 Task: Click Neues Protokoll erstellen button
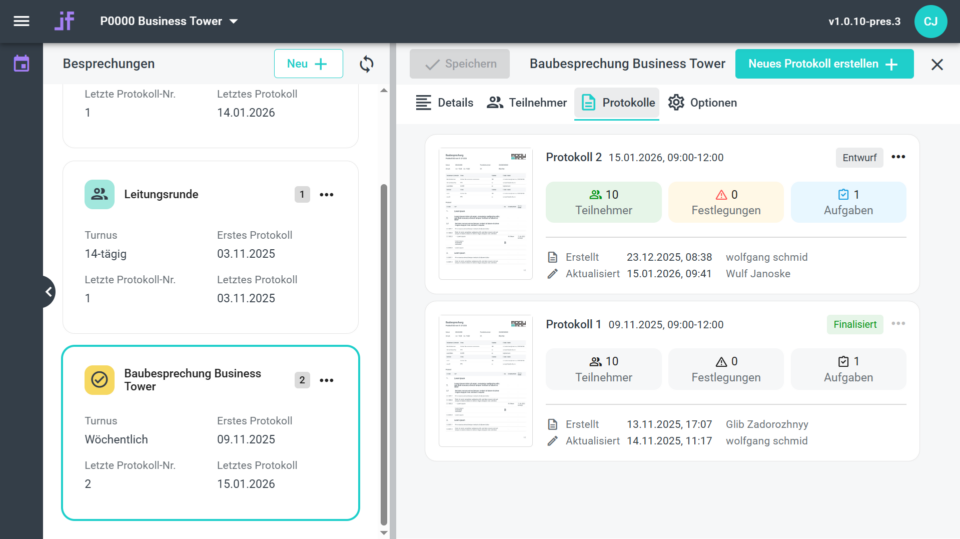coord(823,64)
